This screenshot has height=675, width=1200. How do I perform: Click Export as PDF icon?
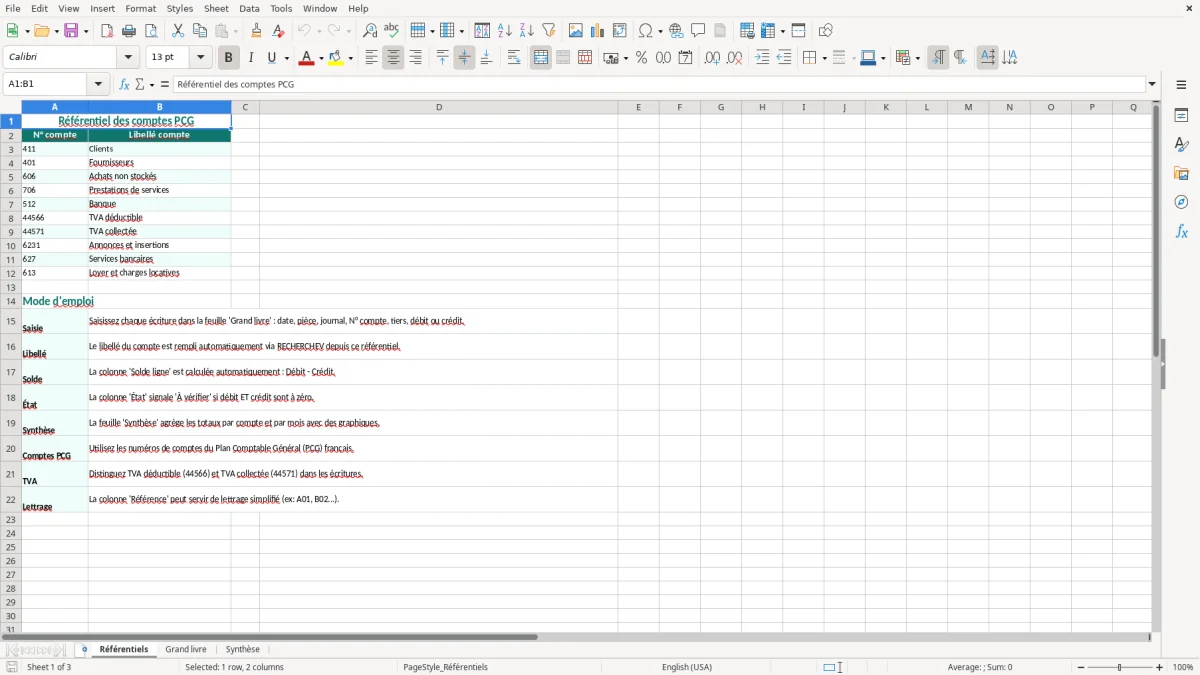pyautogui.click(x=107, y=31)
